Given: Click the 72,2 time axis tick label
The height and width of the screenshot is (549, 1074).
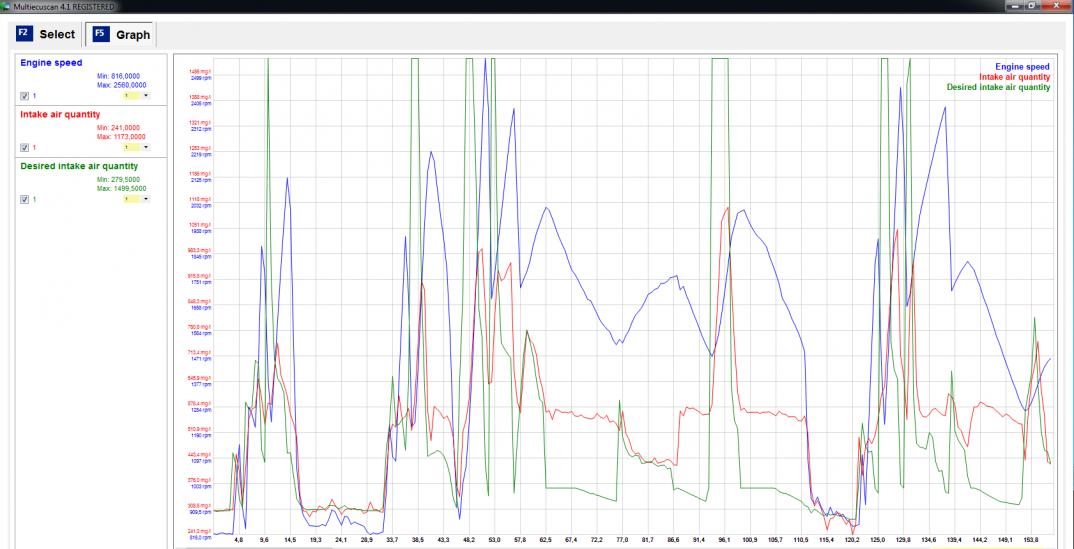Looking at the screenshot, I should 597,540.
